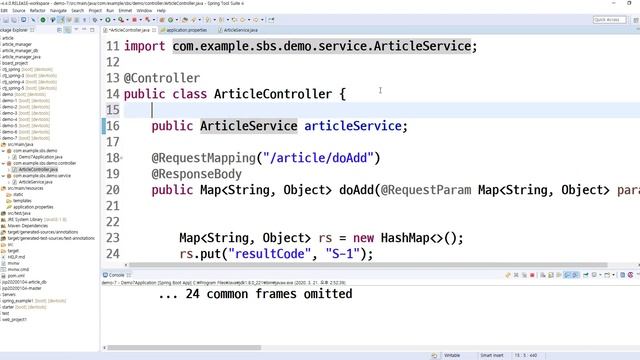
Task: Open the Debug dropdown arrow
Action: (101, 20)
